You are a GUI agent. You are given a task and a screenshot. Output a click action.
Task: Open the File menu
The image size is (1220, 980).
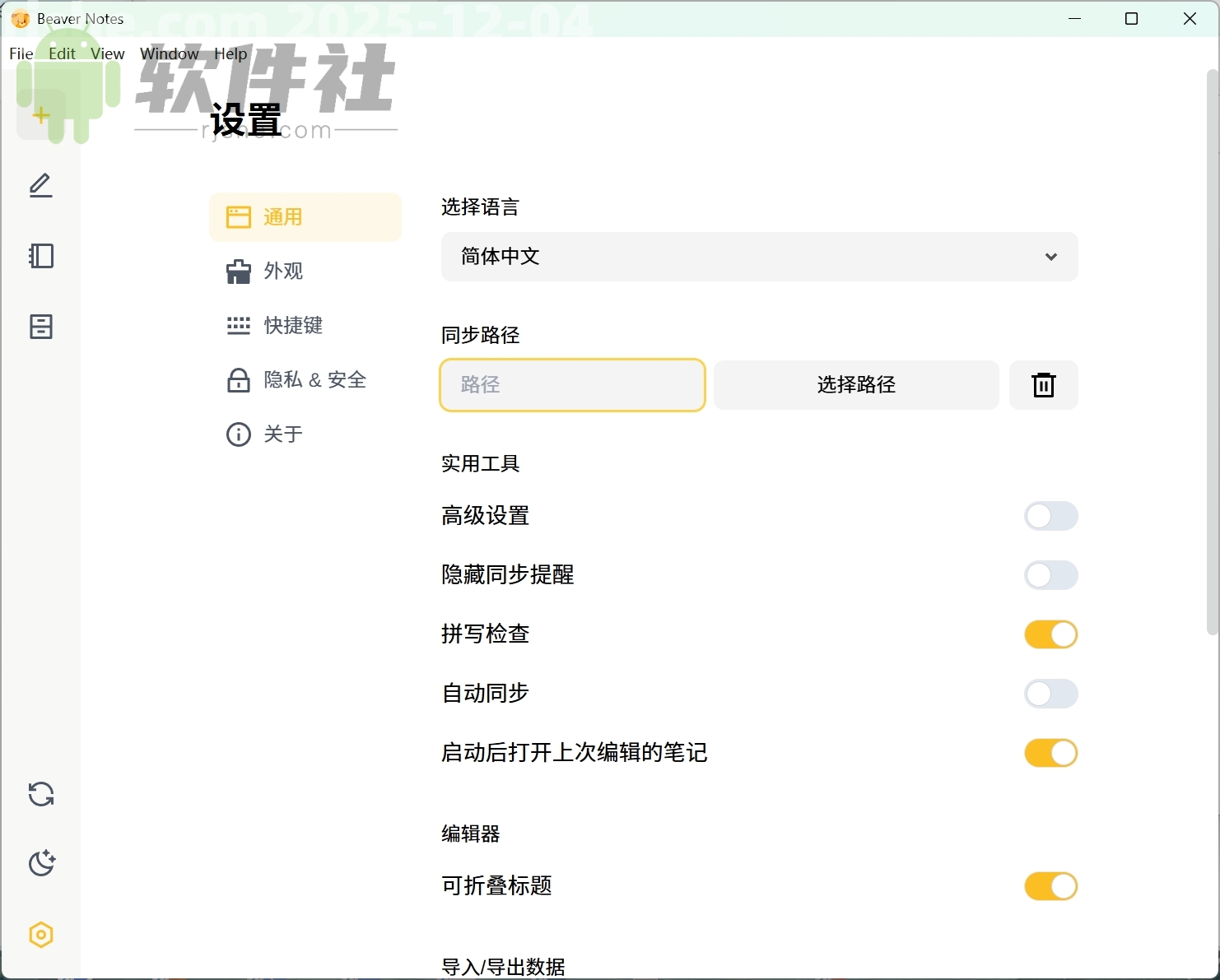21,53
